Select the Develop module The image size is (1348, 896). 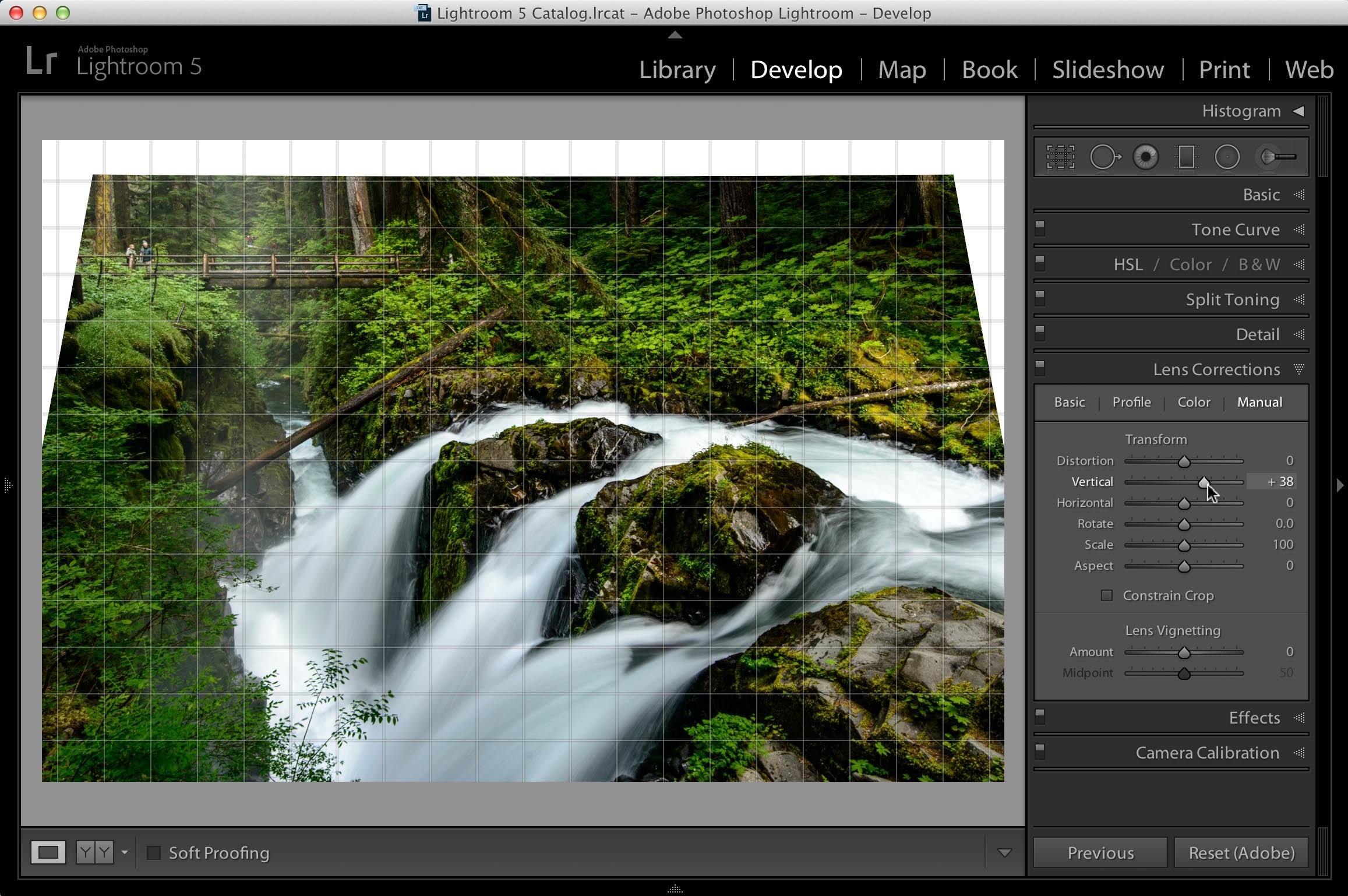tap(796, 70)
